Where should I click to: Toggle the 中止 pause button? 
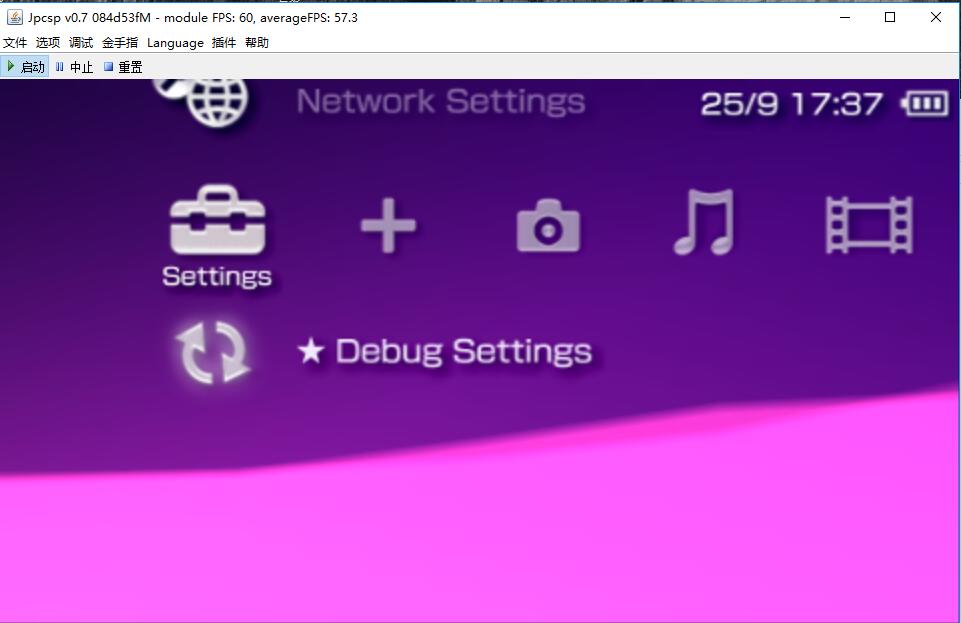[74, 67]
